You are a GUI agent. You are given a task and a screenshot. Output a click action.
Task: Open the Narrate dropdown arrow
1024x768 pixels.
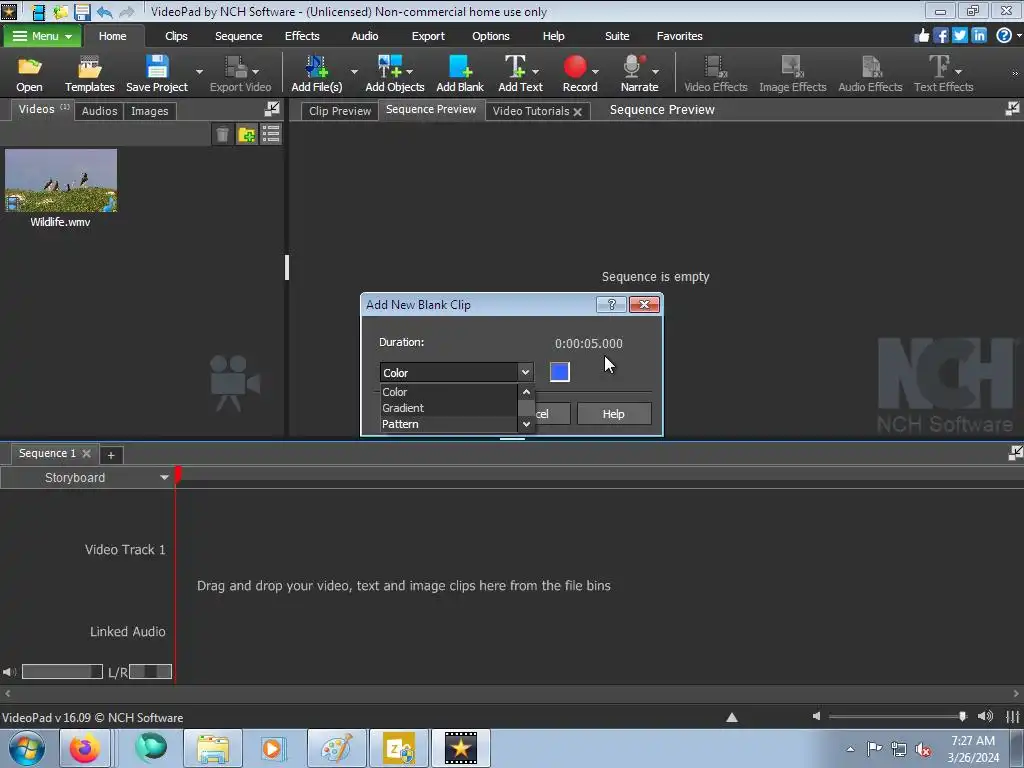[655, 72]
